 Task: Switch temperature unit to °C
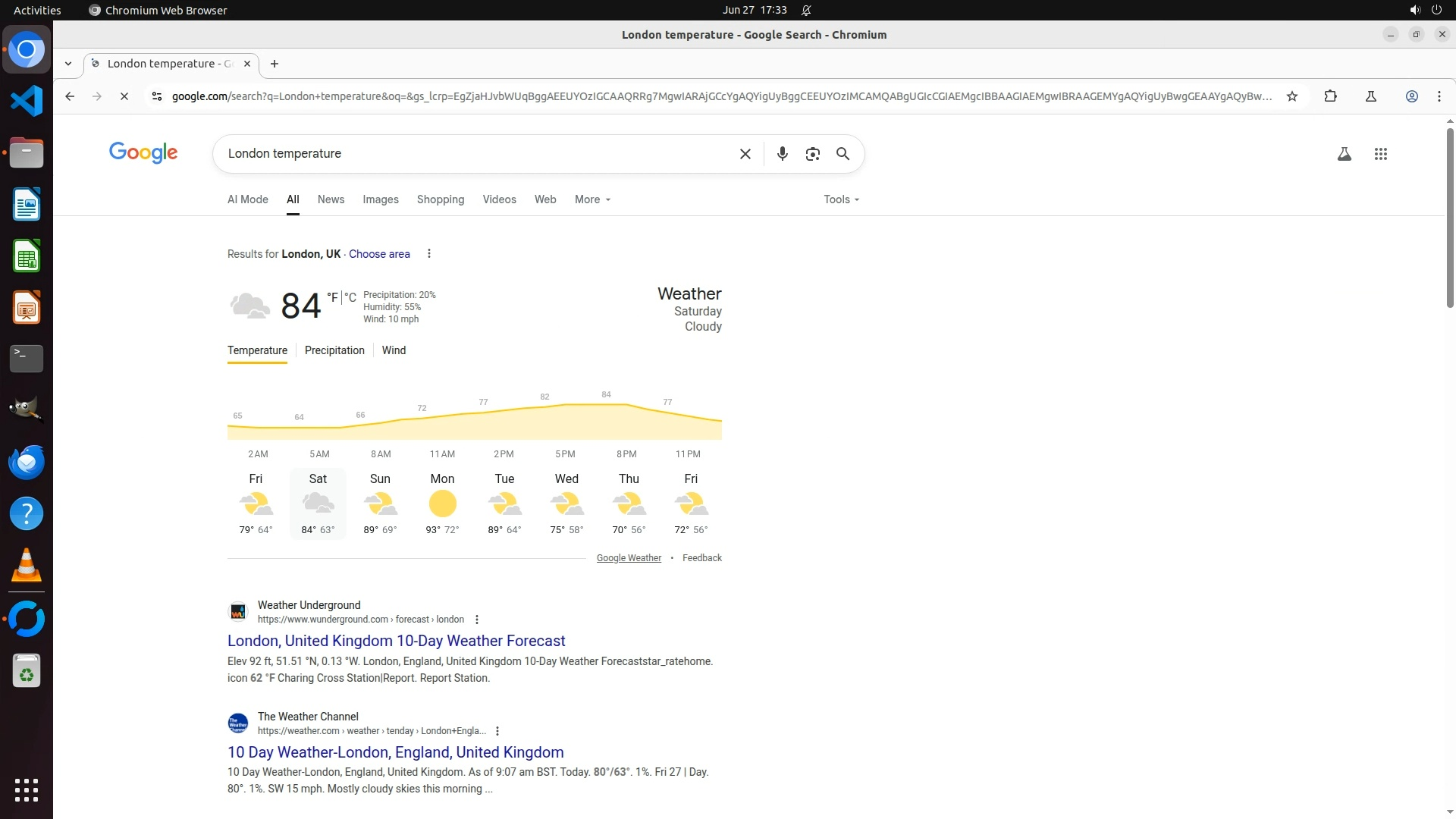(350, 298)
